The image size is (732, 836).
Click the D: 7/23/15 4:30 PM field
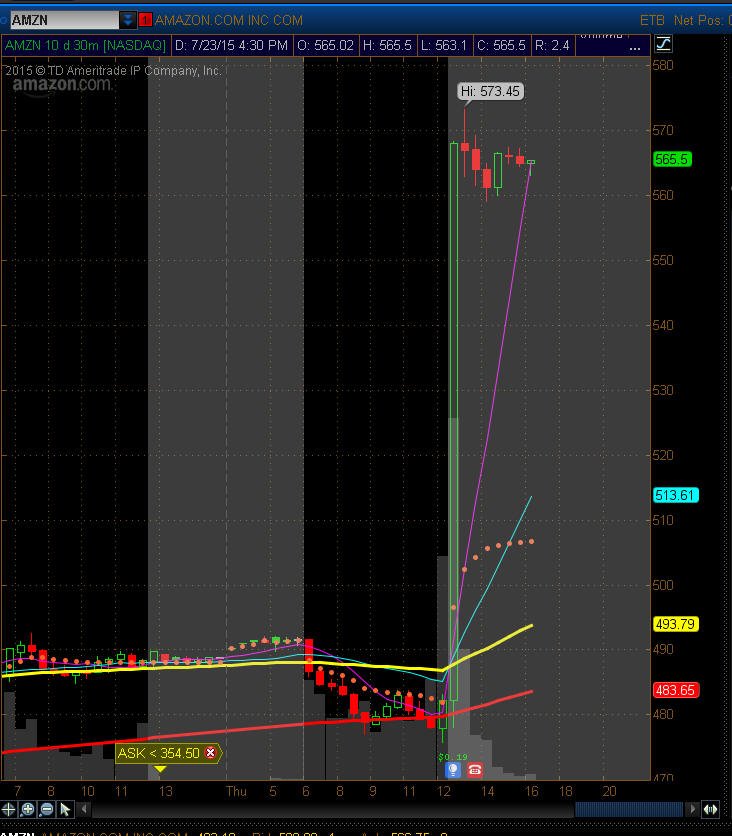(231, 45)
